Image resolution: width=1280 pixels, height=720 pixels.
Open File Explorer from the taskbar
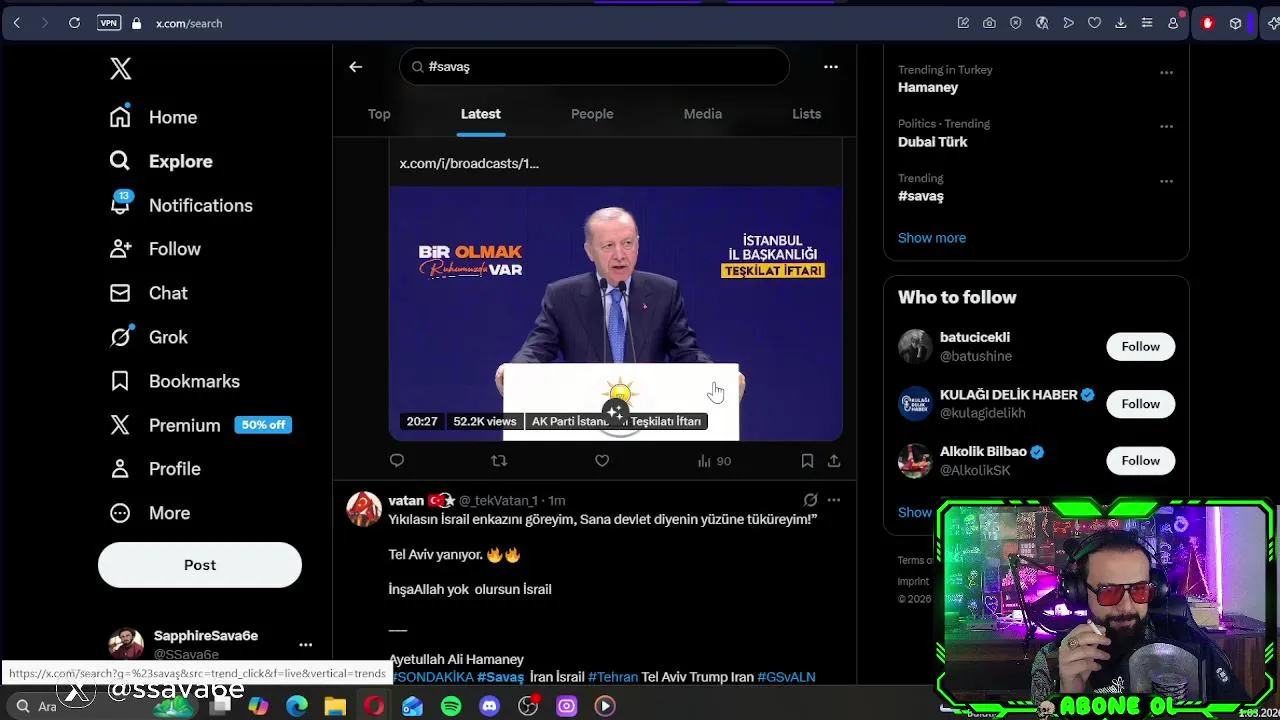pyautogui.click(x=335, y=706)
